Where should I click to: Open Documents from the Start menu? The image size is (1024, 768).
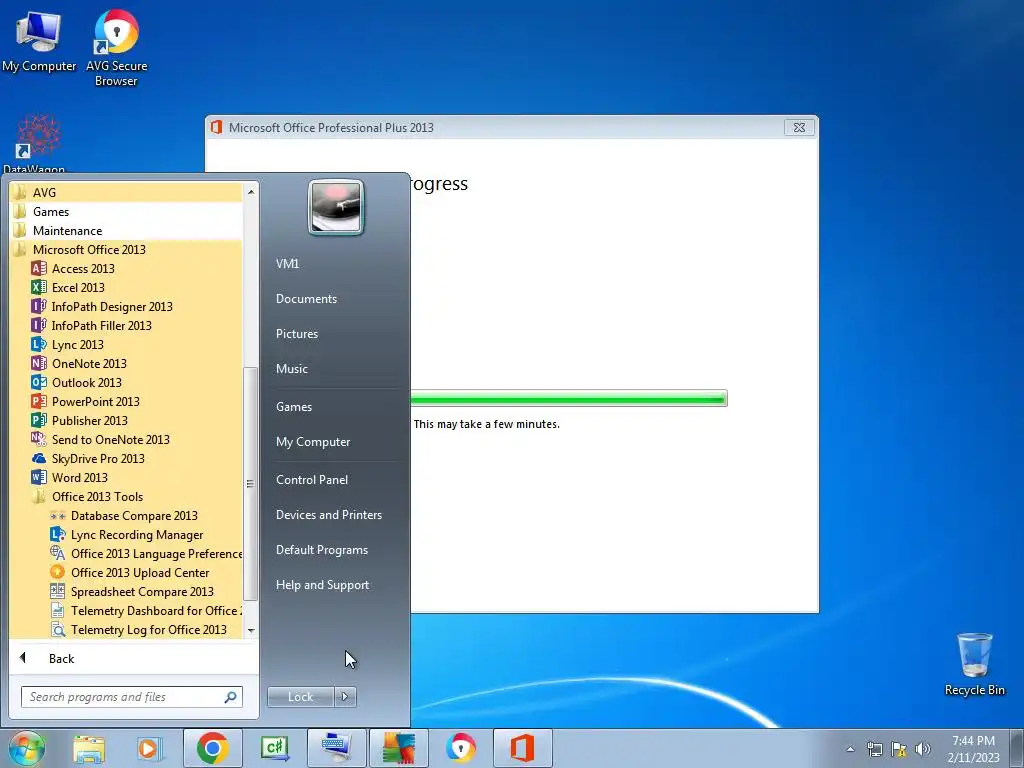click(x=306, y=298)
